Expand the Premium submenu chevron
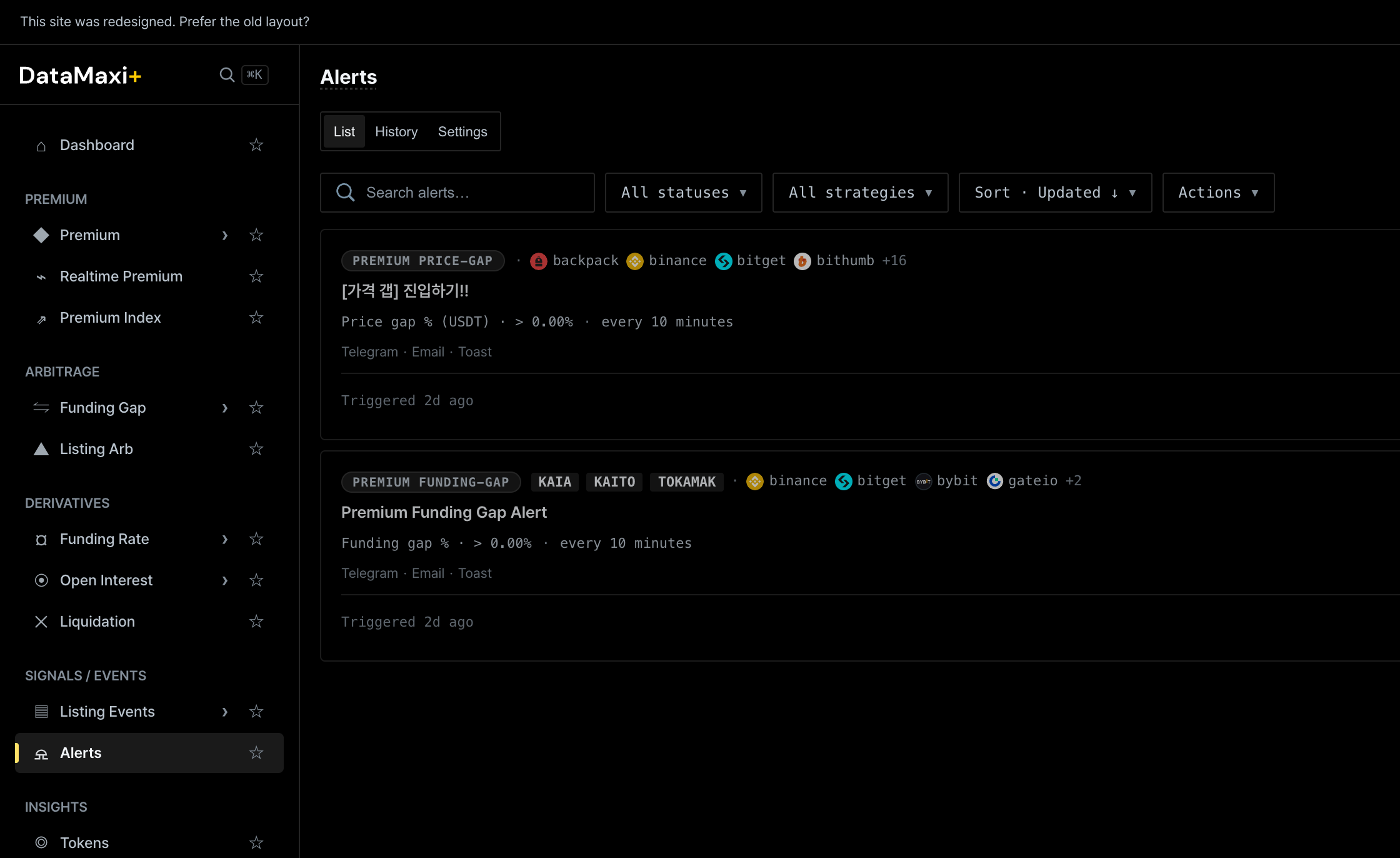 coord(225,235)
